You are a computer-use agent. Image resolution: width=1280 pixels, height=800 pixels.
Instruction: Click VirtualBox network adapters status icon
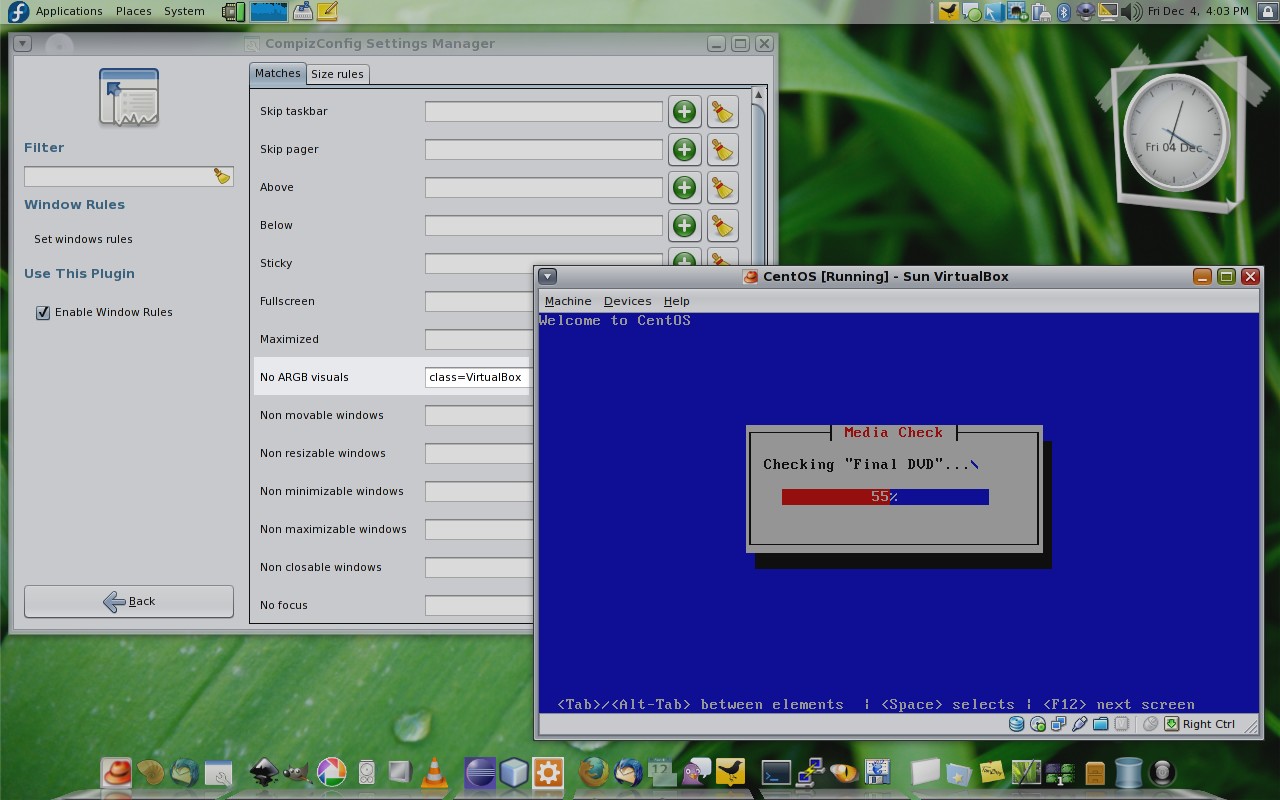(x=1058, y=724)
